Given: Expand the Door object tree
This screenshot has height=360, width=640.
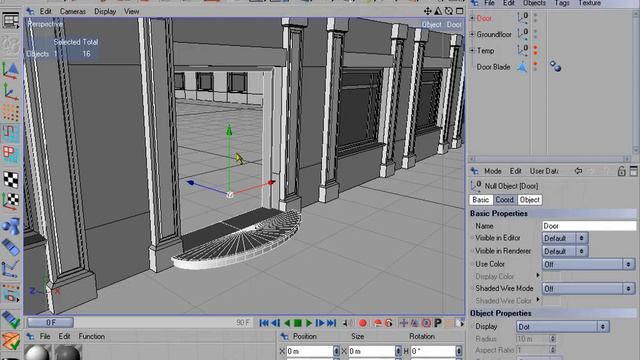Looking at the screenshot, I should pos(472,18).
